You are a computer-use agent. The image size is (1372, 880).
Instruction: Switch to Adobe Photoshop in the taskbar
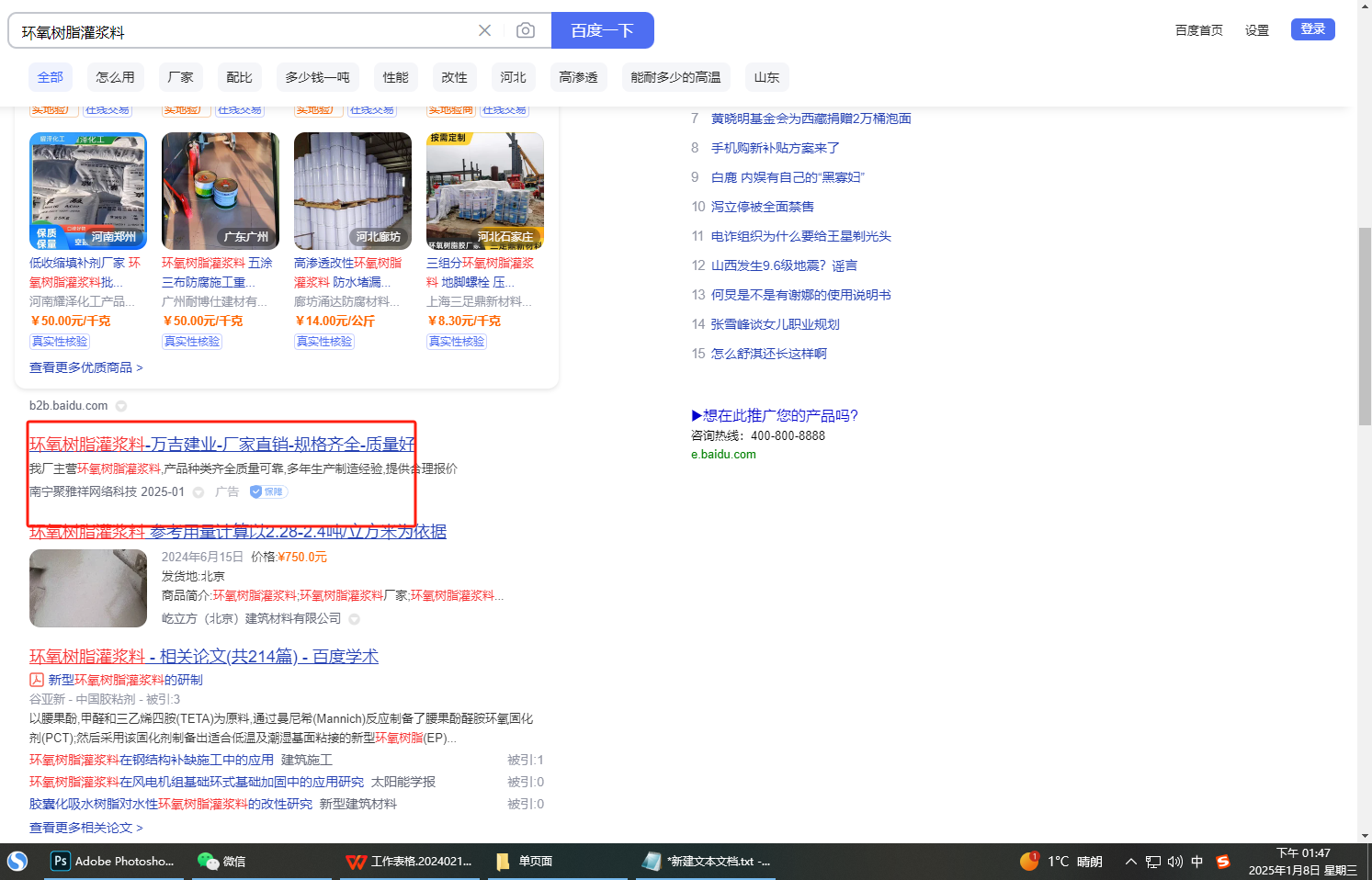point(114,862)
